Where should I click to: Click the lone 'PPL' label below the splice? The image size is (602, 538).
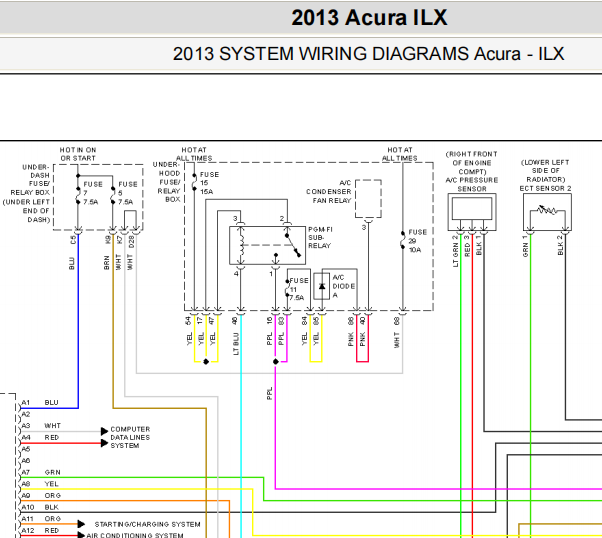click(270, 394)
